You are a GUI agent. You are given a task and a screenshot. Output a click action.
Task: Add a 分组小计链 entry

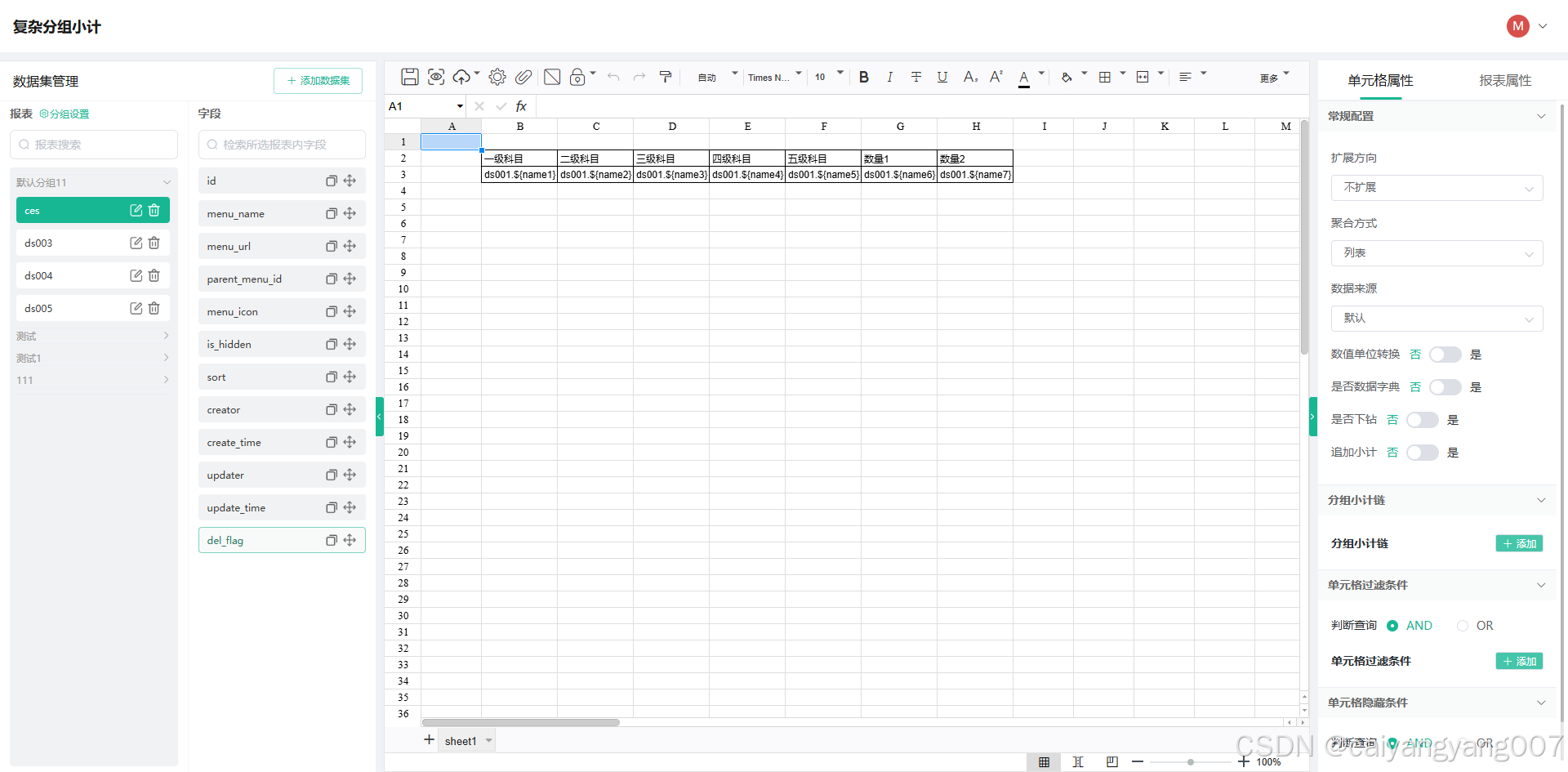click(x=1519, y=543)
